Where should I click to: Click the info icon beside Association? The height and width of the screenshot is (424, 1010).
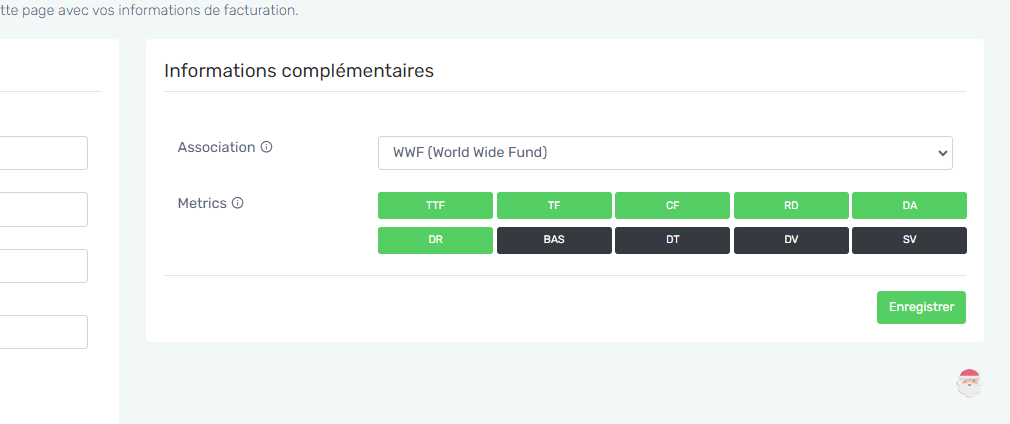point(266,147)
